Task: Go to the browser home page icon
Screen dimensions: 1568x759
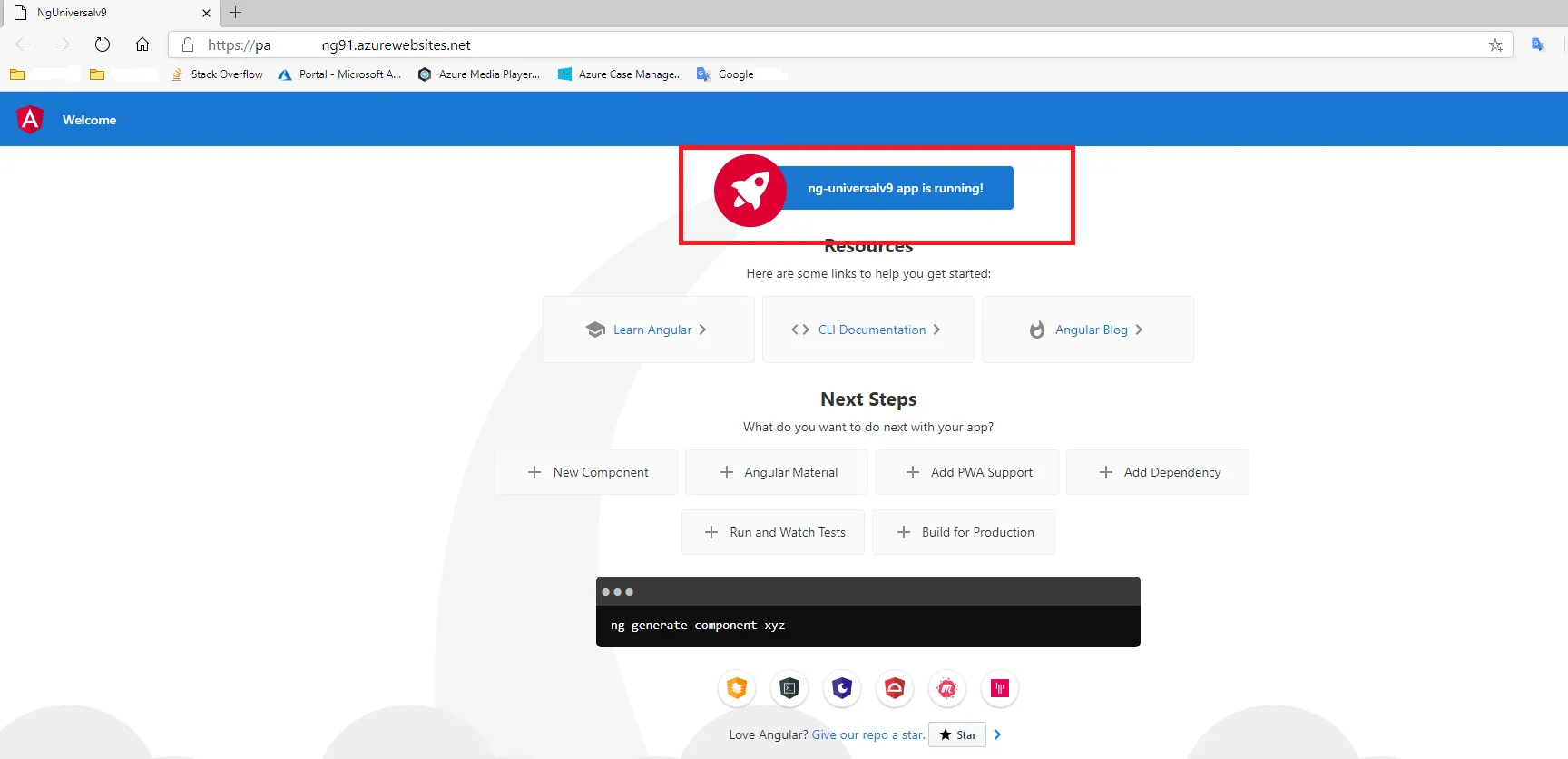Action: [142, 44]
